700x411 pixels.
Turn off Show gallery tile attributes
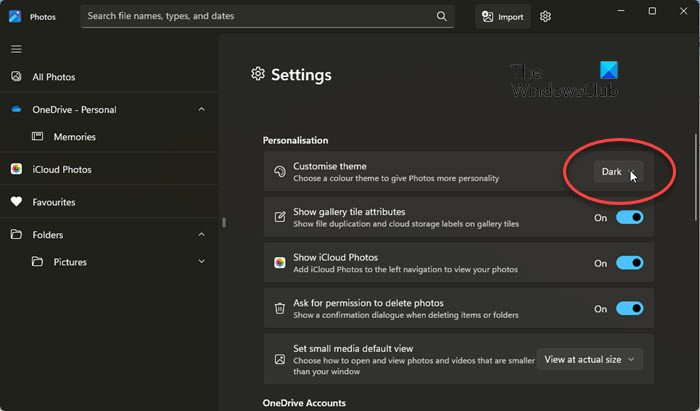[x=629, y=217]
